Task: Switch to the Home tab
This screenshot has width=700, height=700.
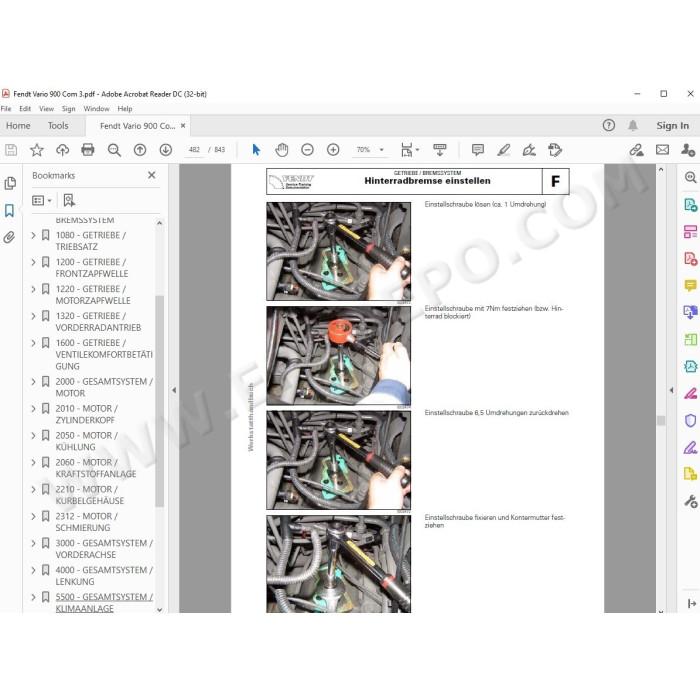Action: tap(18, 125)
